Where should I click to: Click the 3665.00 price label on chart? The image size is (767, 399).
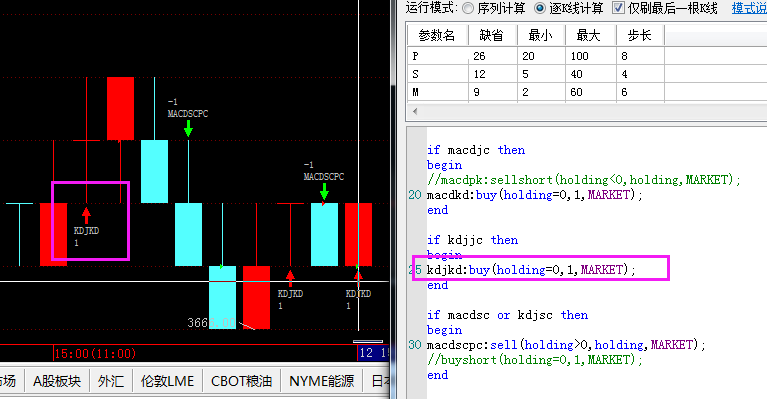tap(211, 323)
